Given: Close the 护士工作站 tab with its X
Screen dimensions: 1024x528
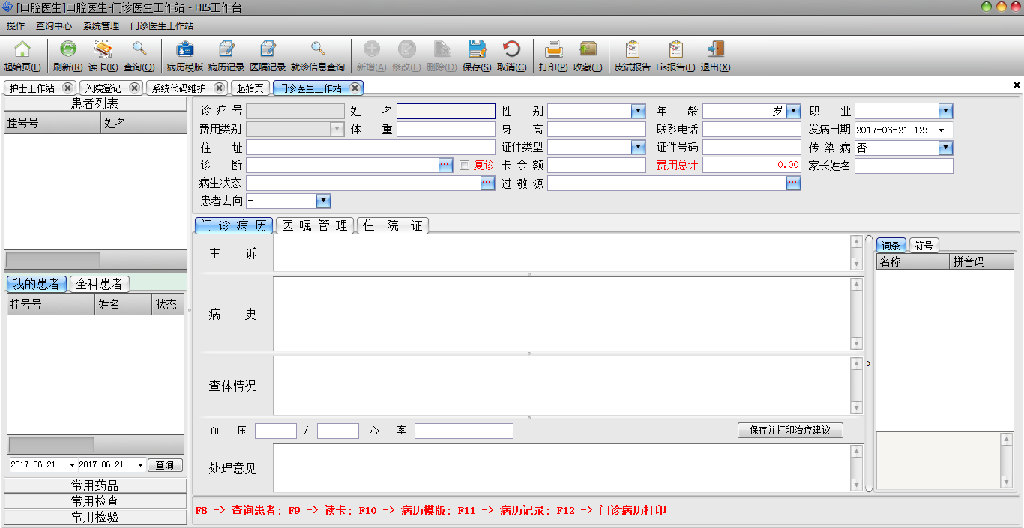Looking at the screenshot, I should 67,88.
